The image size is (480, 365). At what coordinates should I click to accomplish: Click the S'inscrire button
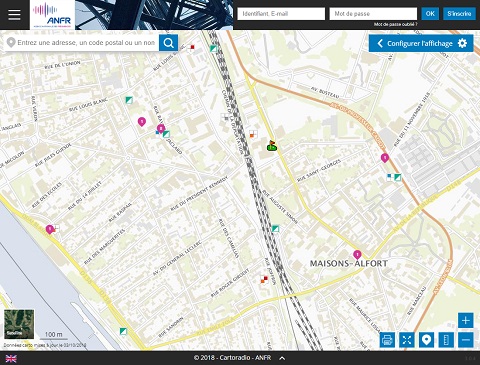pos(459,14)
